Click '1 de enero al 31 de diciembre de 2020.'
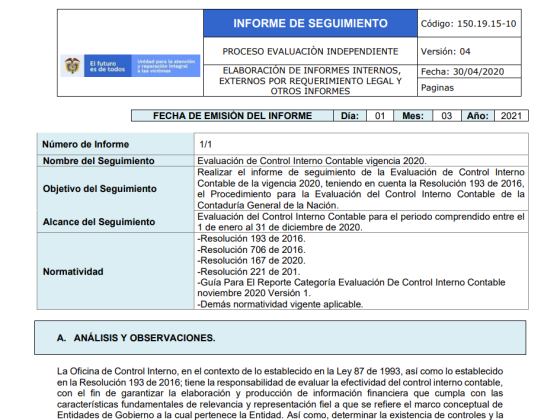Screen dimensions: 560x420 (280, 227)
